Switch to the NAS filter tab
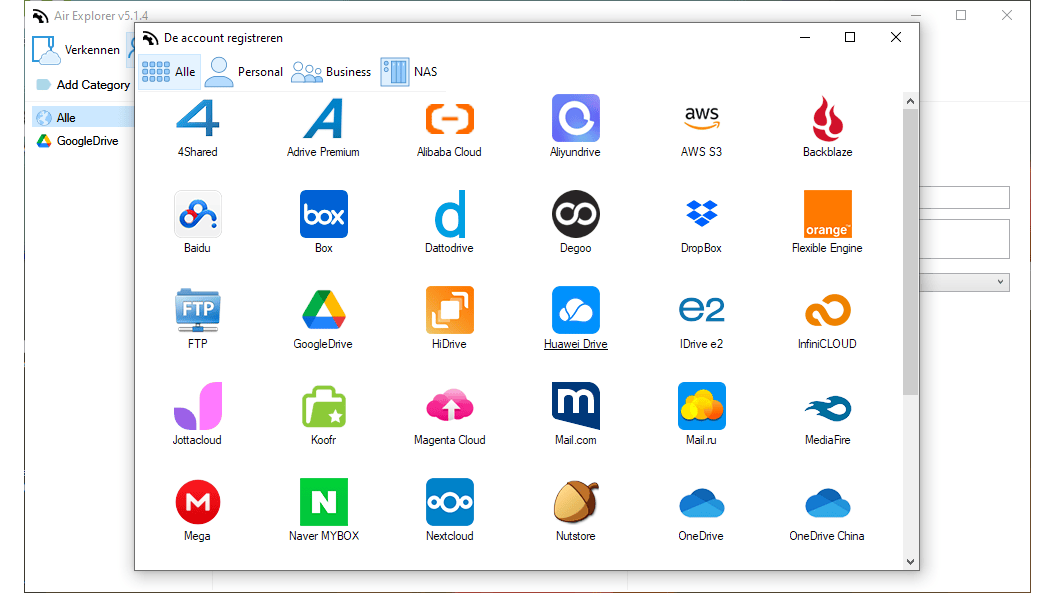Screen dimensions: 1054x593 tap(409, 72)
